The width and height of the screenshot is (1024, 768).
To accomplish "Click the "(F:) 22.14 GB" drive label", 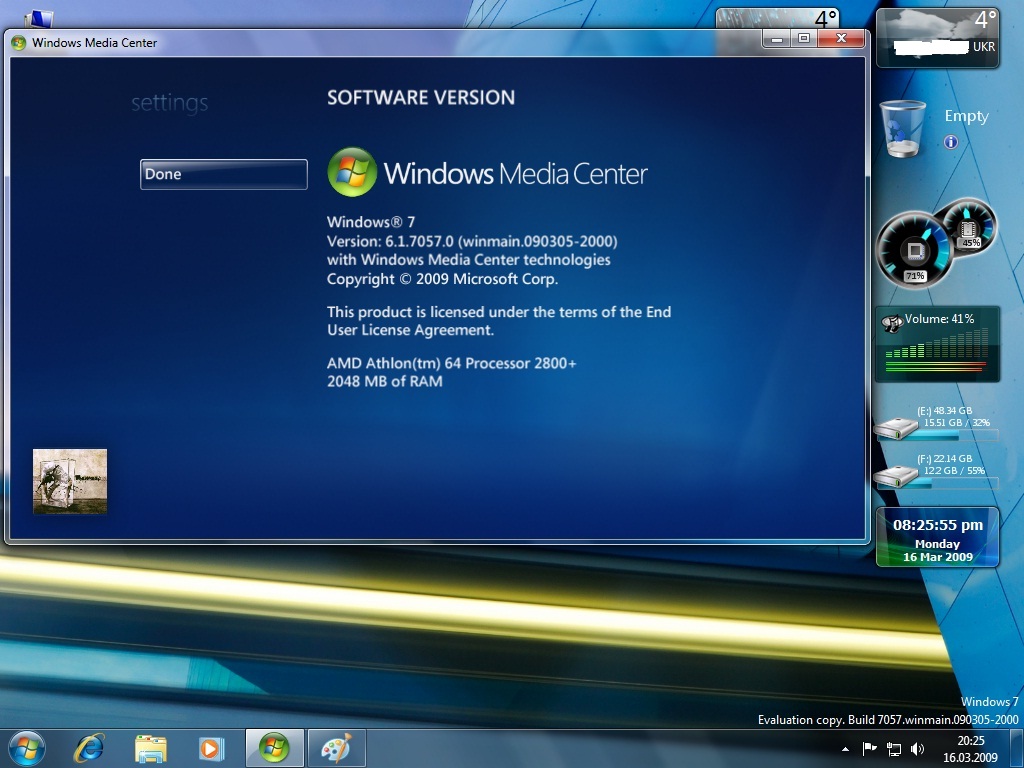I will pyautogui.click(x=944, y=458).
